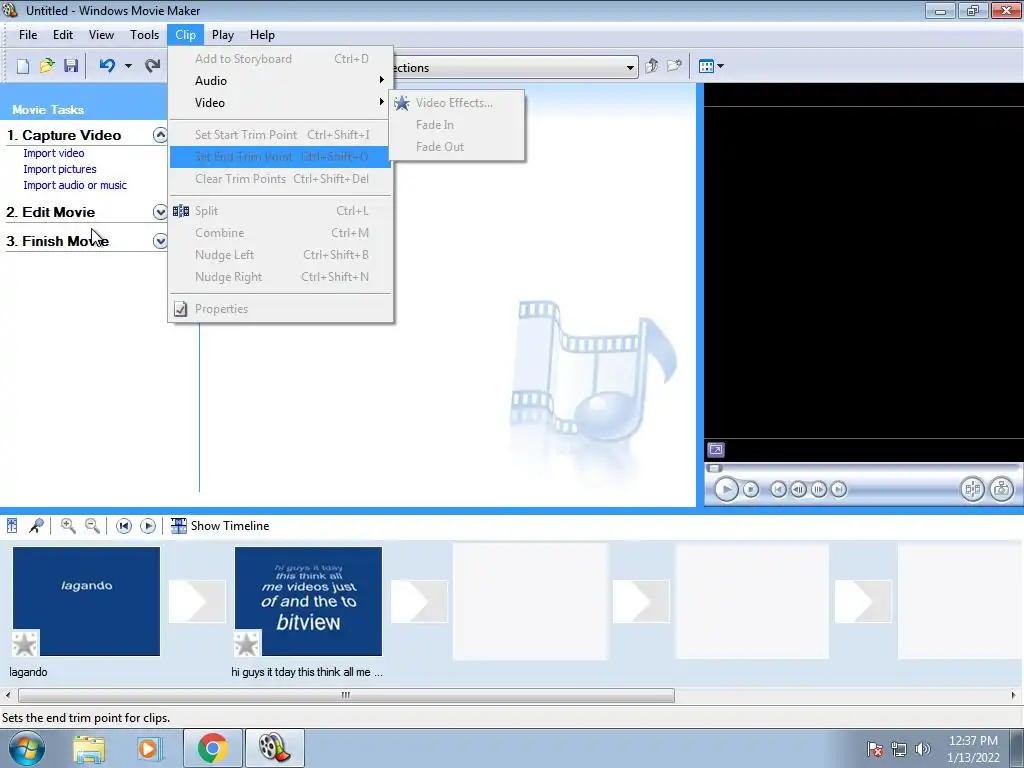Click the storyboard horizontal scrollbar
The image size is (1024, 768).
[x=346, y=696]
